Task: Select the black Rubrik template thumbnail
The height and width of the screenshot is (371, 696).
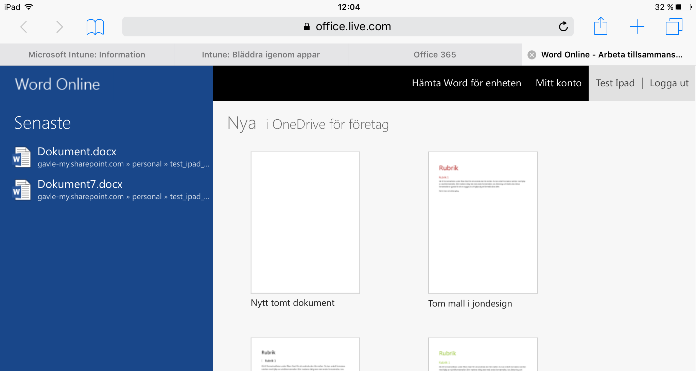Action: 305,354
